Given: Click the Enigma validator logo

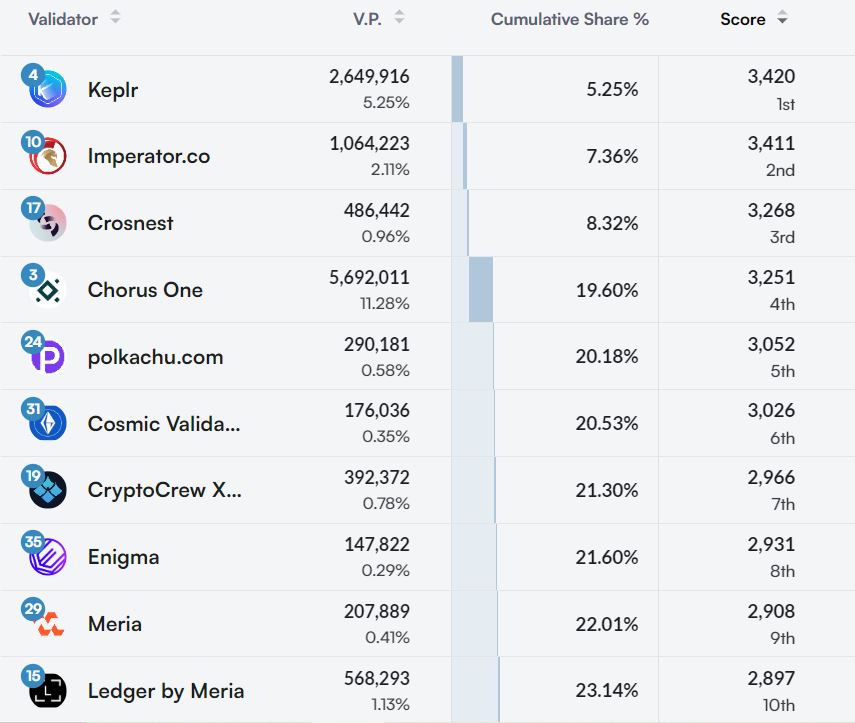Looking at the screenshot, I should click(48, 557).
